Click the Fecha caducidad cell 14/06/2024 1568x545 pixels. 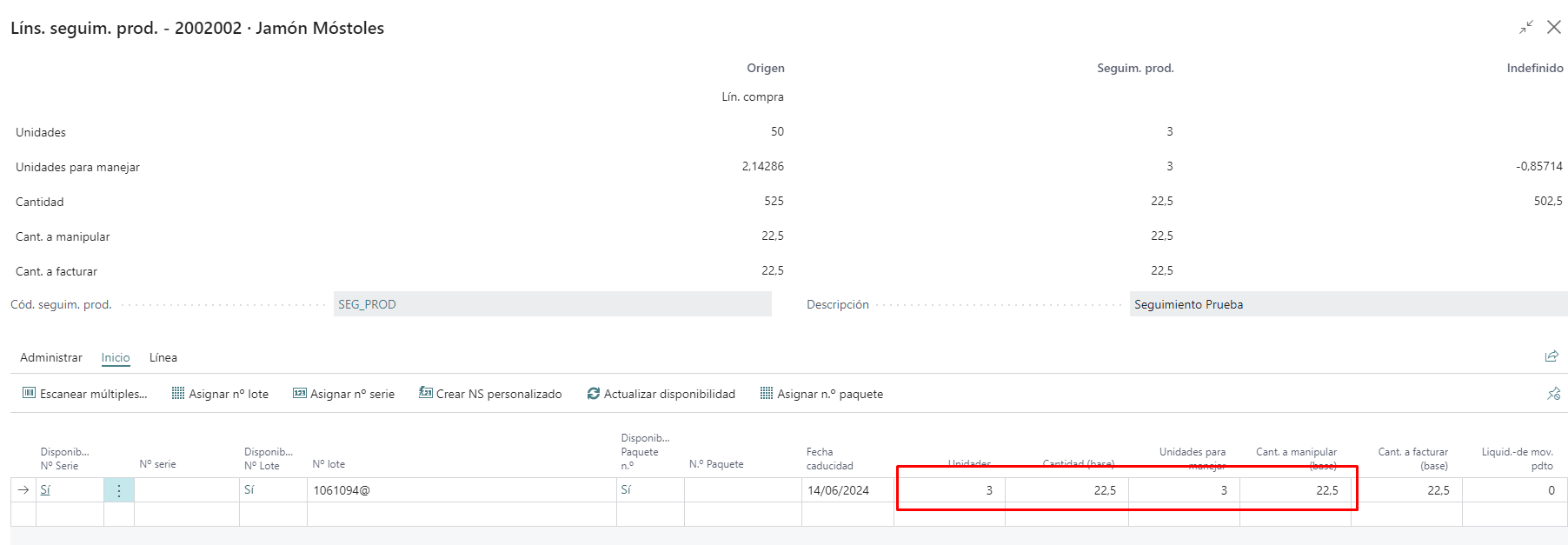tap(838, 490)
